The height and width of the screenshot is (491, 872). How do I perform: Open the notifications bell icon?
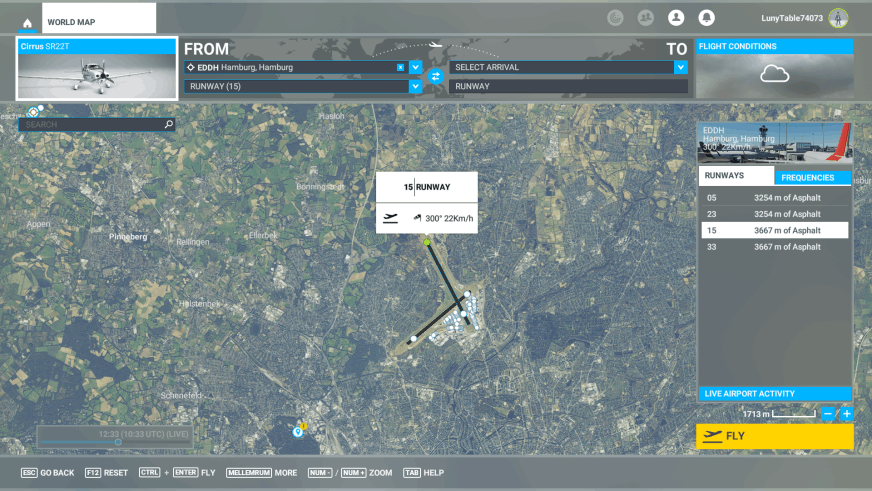(706, 18)
